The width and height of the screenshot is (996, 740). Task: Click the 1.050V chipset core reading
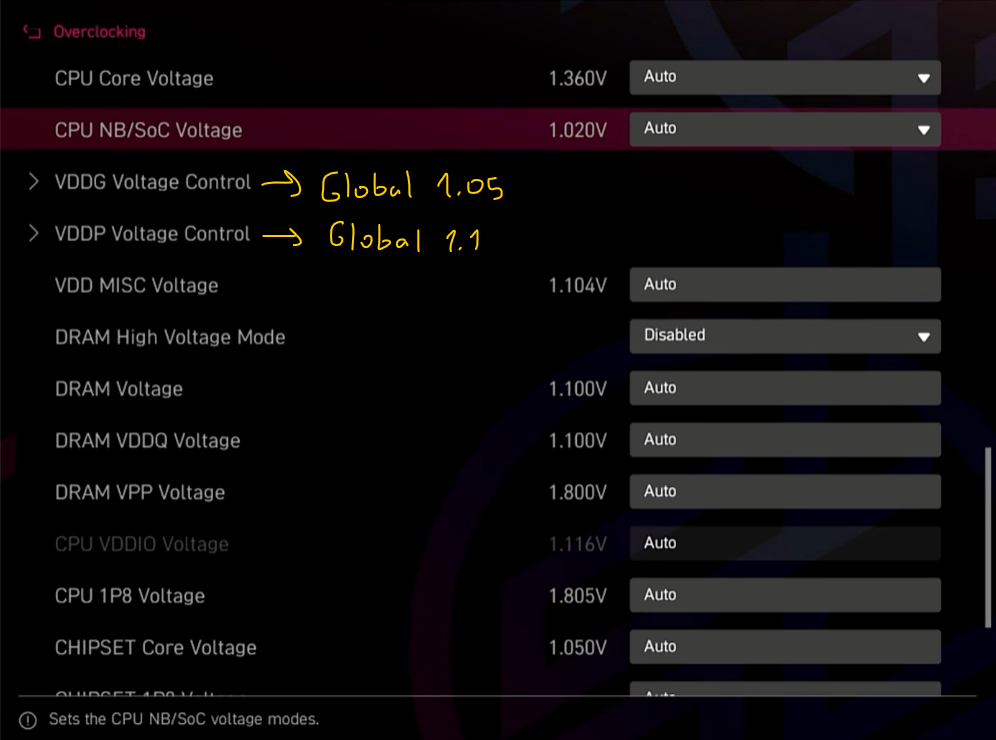(577, 648)
